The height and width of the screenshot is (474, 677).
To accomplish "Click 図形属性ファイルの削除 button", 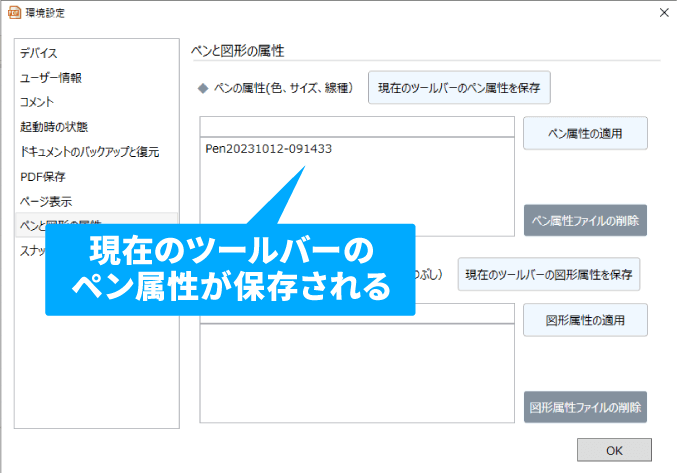I will 585,407.
